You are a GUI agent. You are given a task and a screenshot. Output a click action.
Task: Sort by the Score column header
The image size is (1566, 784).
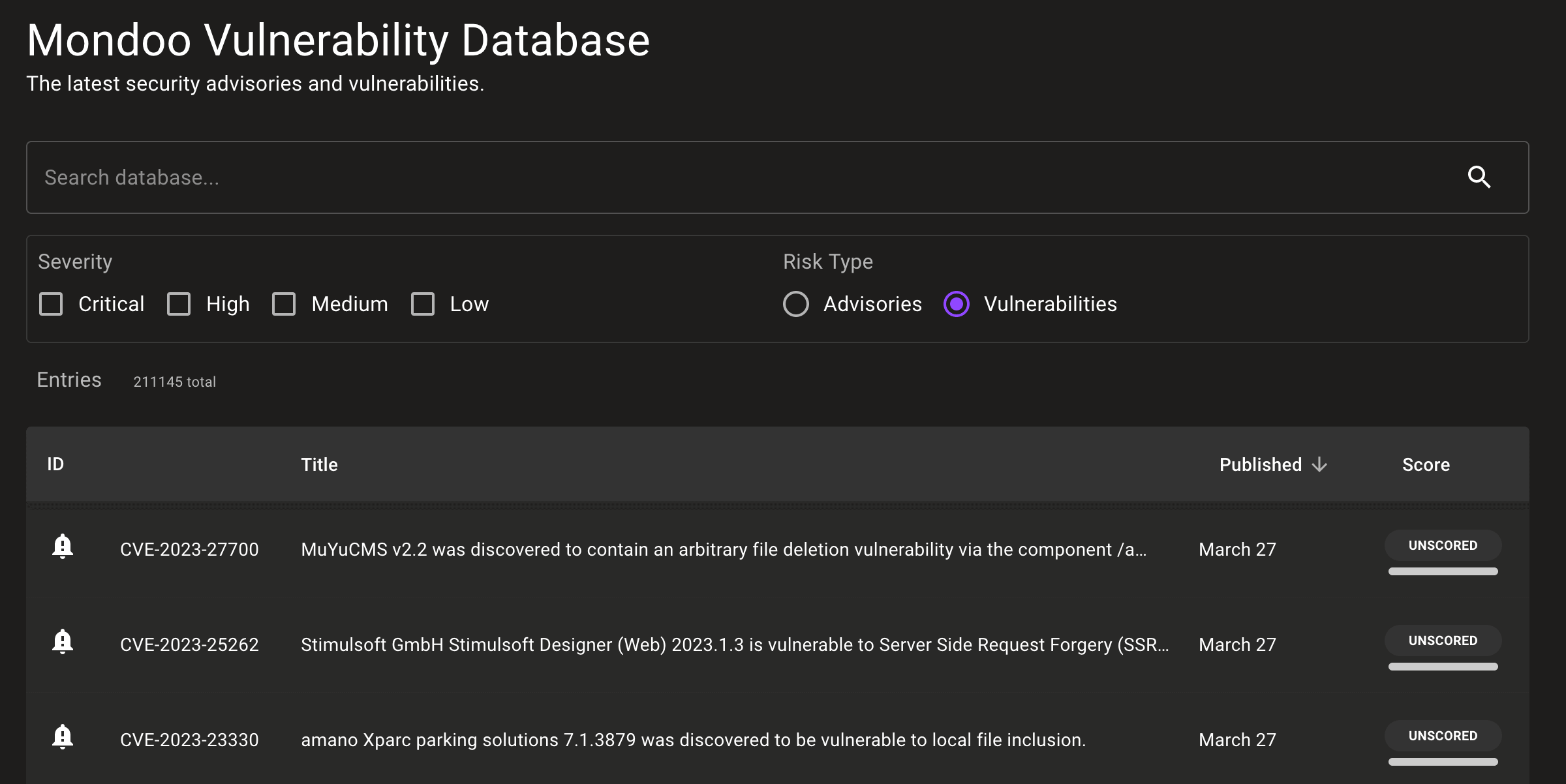pos(1426,464)
